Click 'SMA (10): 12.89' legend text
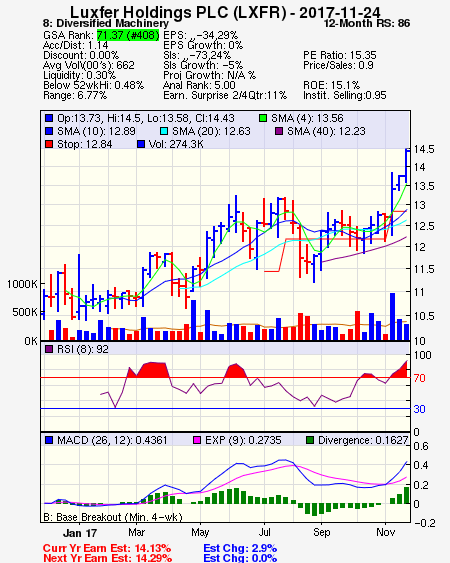Image resolution: width=450 pixels, height=563 pixels. click(x=96, y=131)
